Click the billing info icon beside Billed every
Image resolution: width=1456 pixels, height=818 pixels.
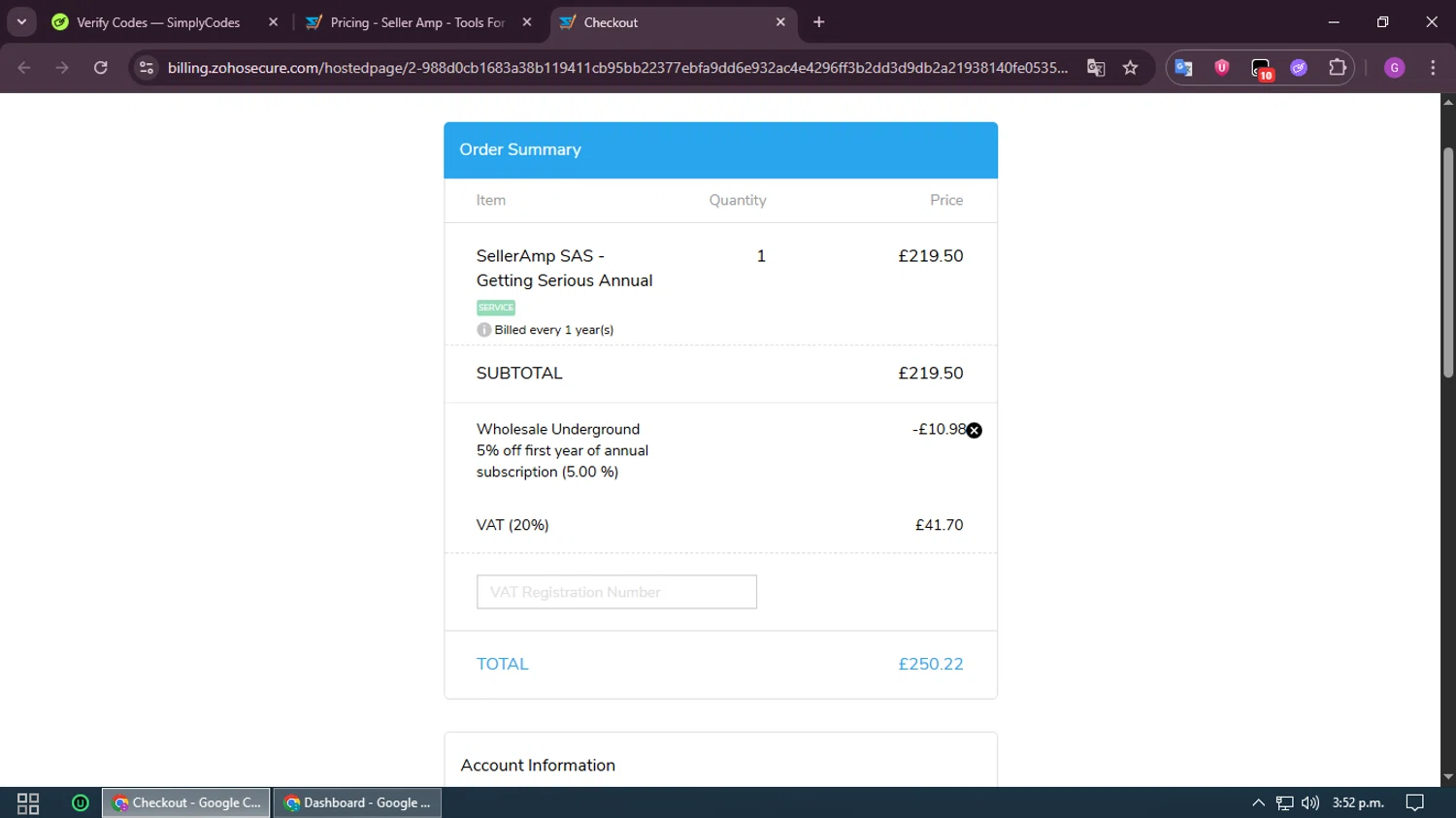483,330
